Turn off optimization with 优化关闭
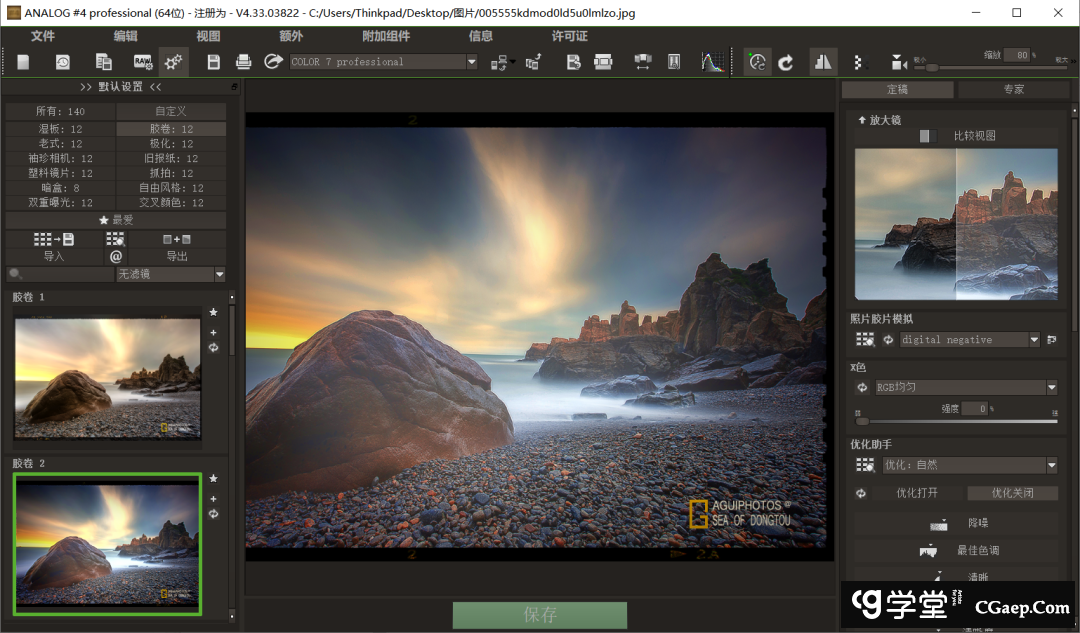 (x=1012, y=493)
